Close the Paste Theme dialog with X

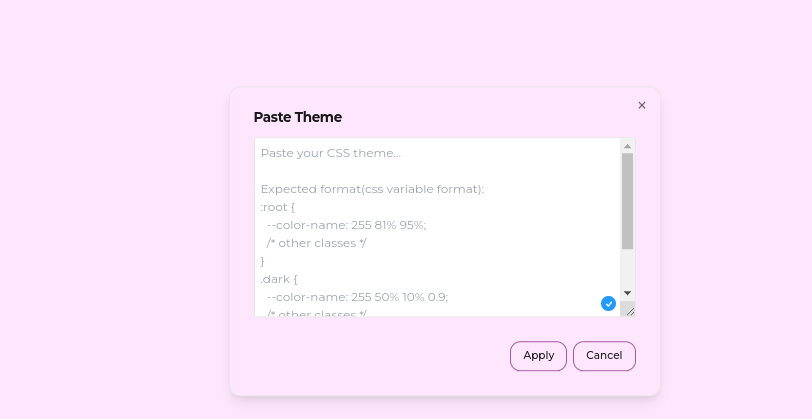tap(642, 105)
